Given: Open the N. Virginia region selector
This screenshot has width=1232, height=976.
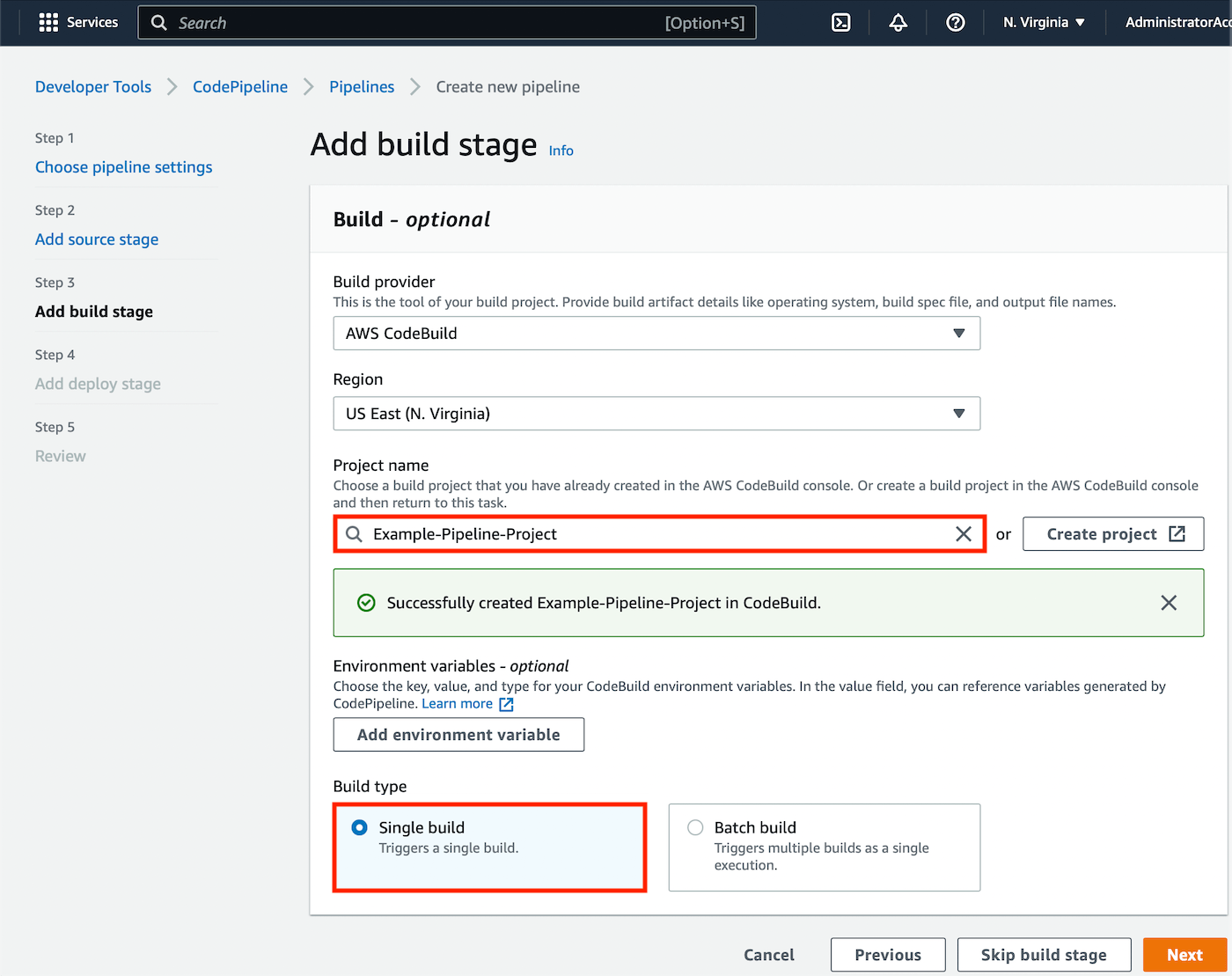Looking at the screenshot, I should pos(1044,23).
